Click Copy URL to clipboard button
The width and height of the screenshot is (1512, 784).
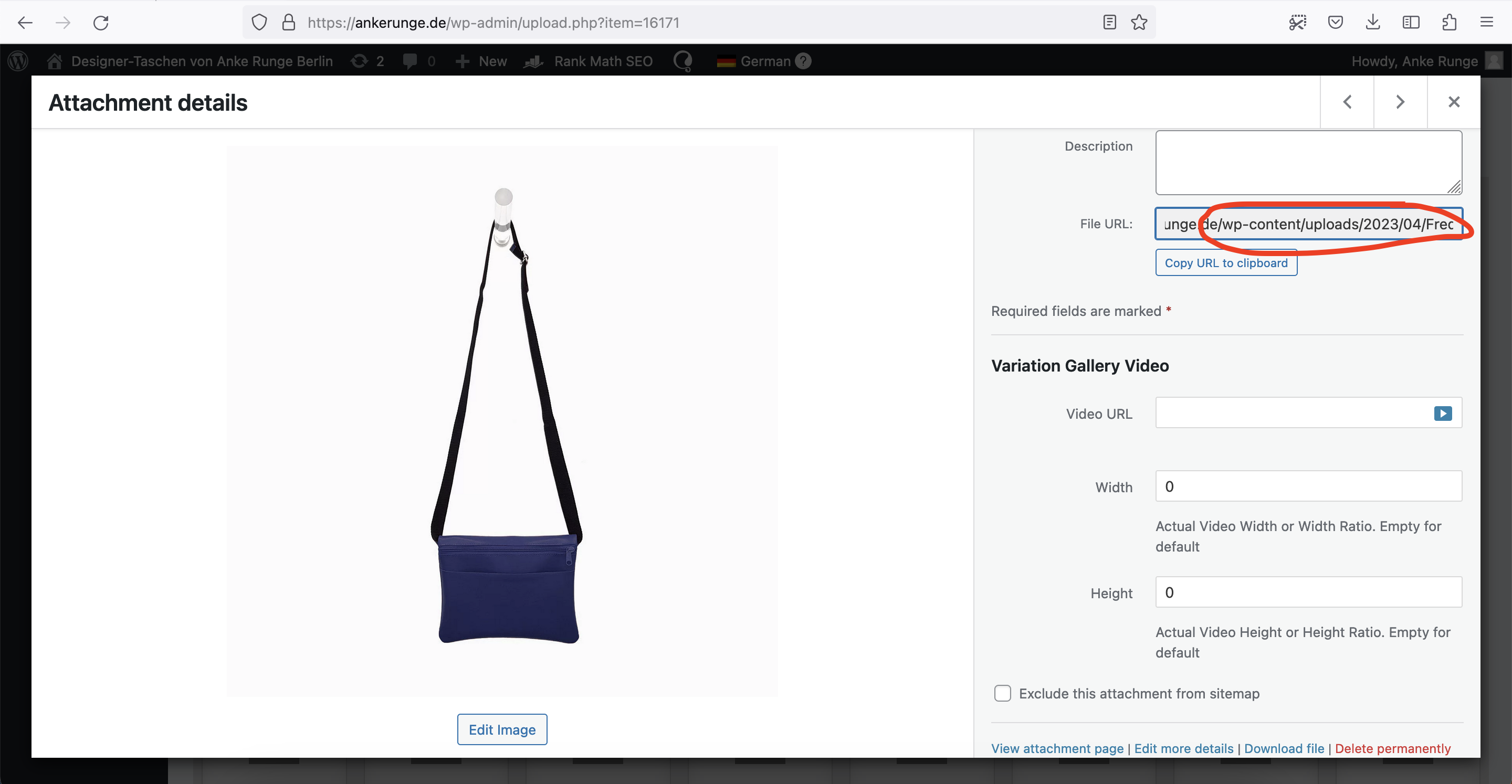1226,263
